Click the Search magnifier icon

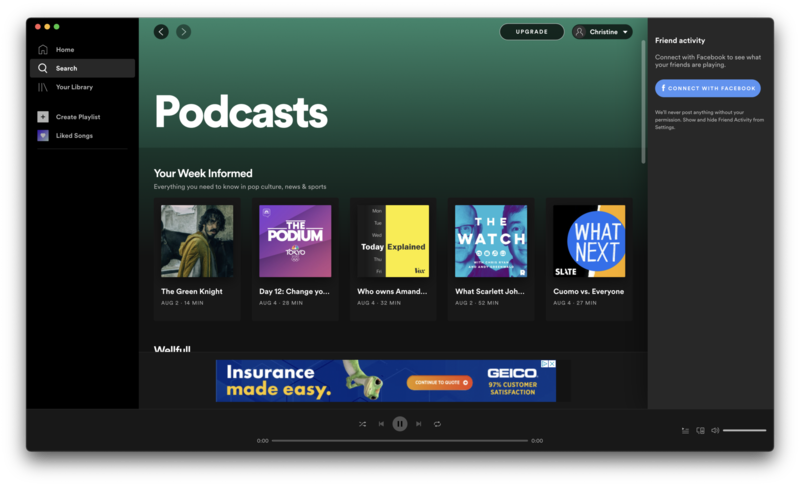(x=43, y=68)
